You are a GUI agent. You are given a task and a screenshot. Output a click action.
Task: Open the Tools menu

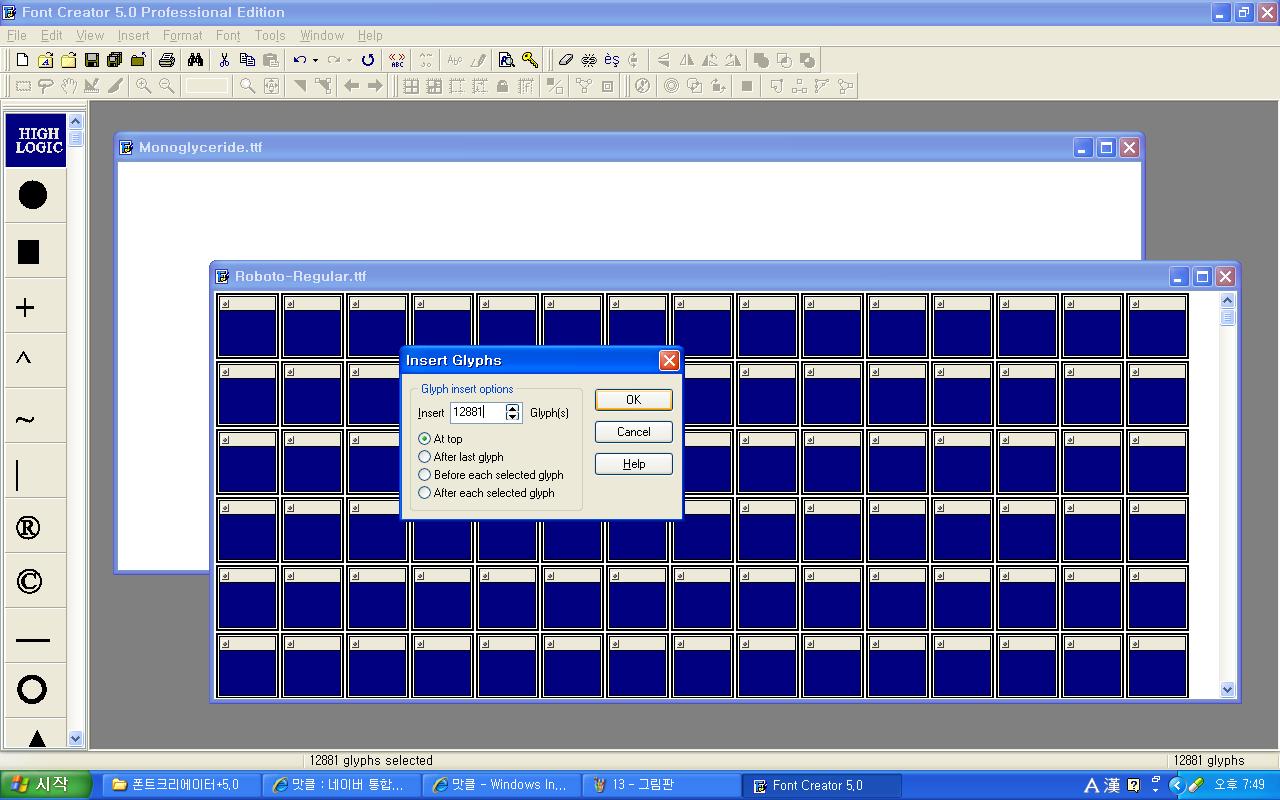point(270,35)
